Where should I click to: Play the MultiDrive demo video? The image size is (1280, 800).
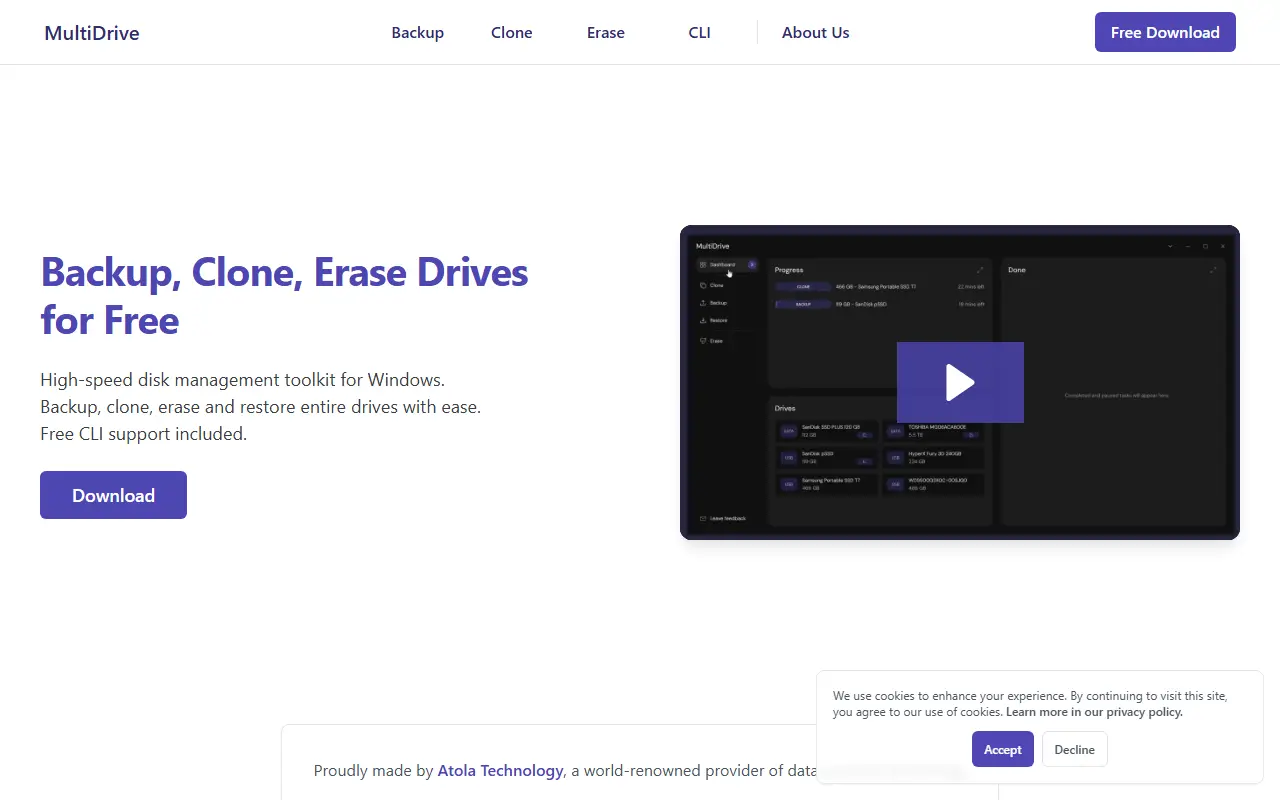[960, 382]
